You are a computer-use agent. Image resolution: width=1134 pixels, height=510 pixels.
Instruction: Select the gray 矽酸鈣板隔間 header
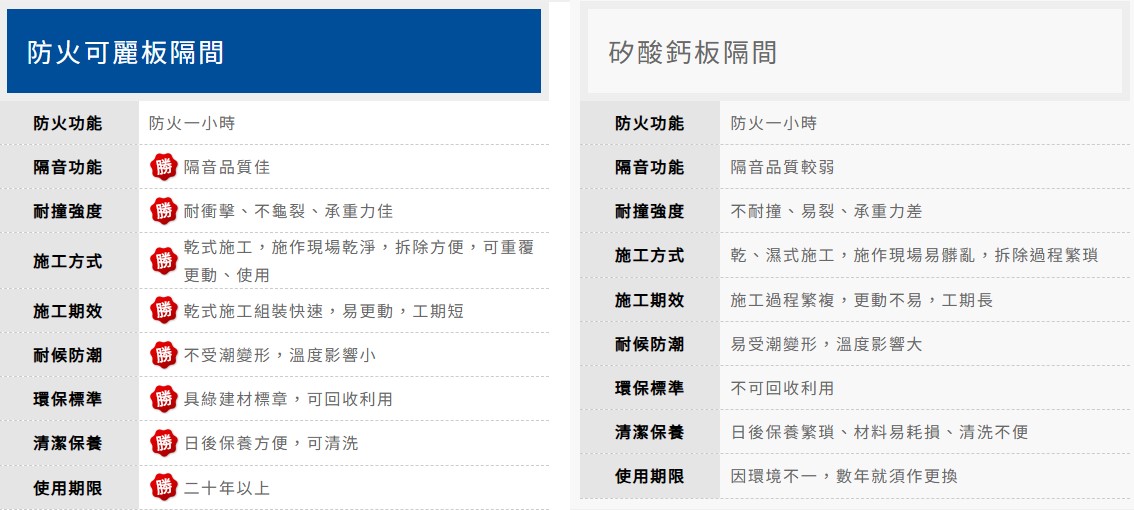pos(854,52)
